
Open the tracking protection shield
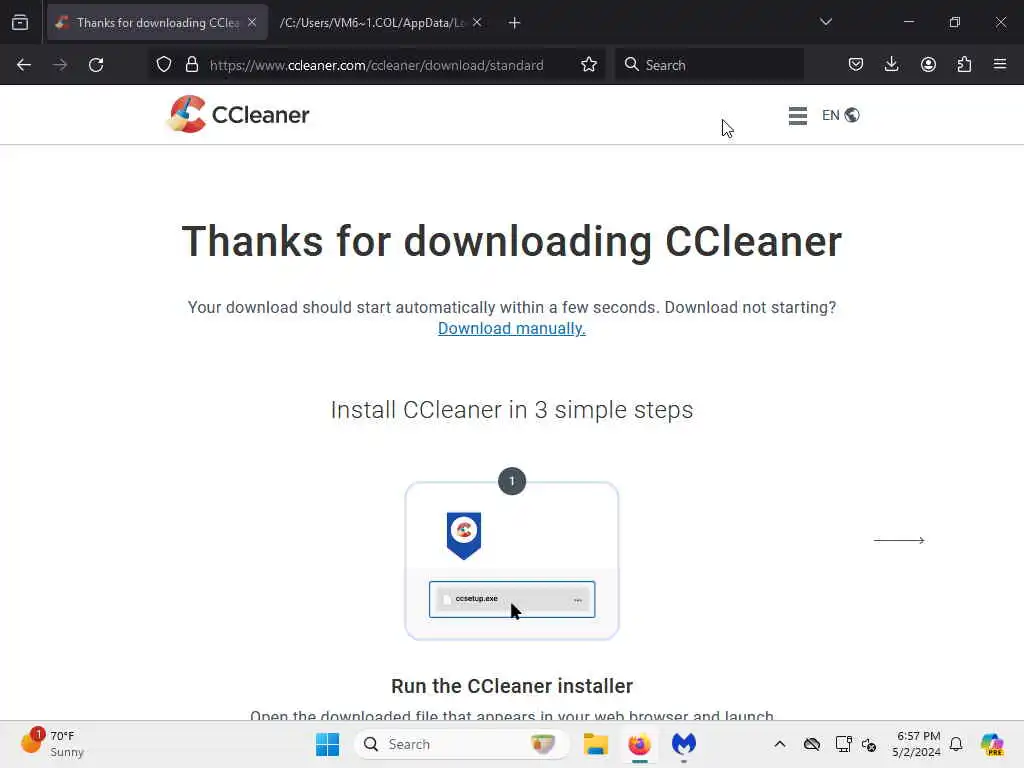(x=164, y=65)
